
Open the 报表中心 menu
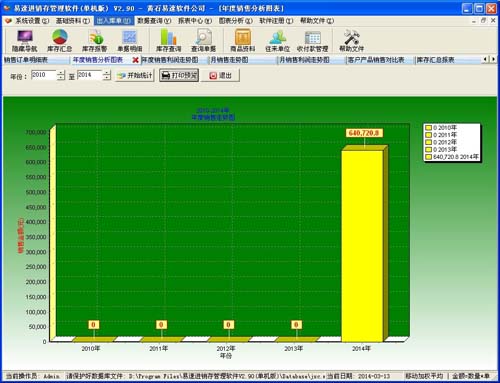click(195, 21)
